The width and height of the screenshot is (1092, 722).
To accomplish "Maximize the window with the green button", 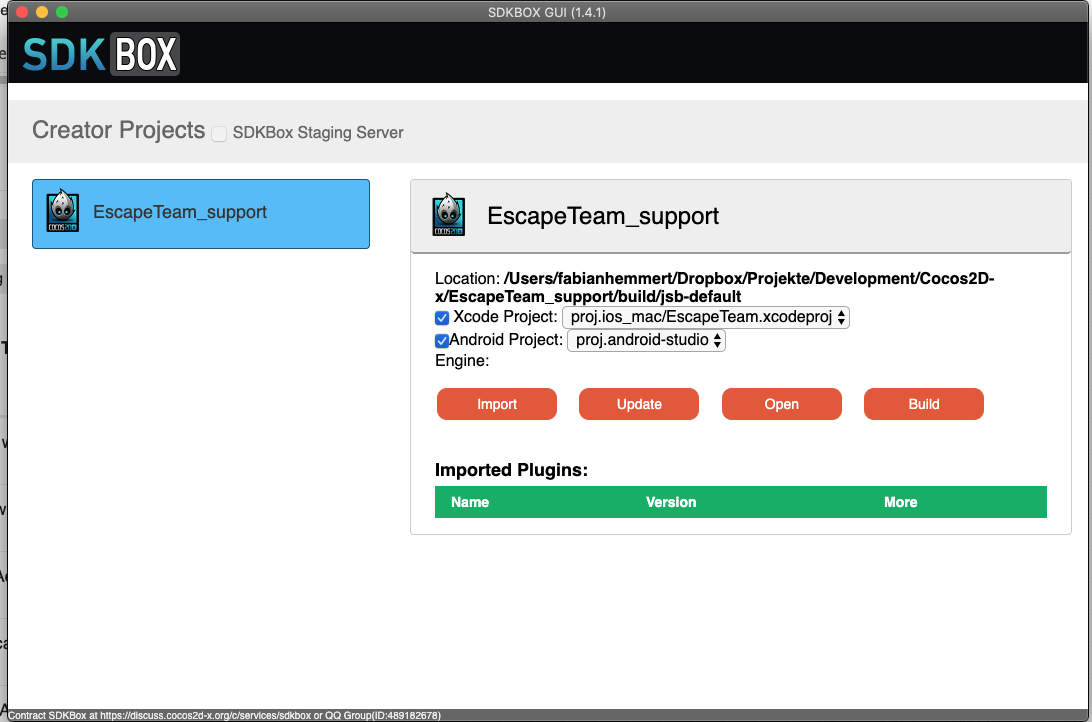I will click(x=62, y=12).
